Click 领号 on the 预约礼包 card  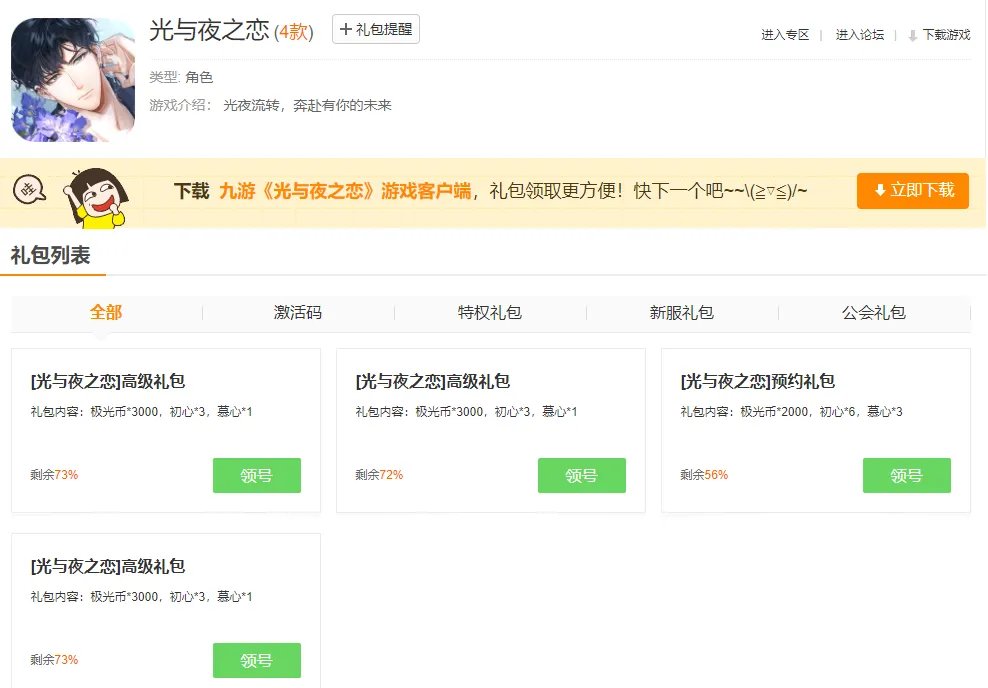tap(906, 475)
